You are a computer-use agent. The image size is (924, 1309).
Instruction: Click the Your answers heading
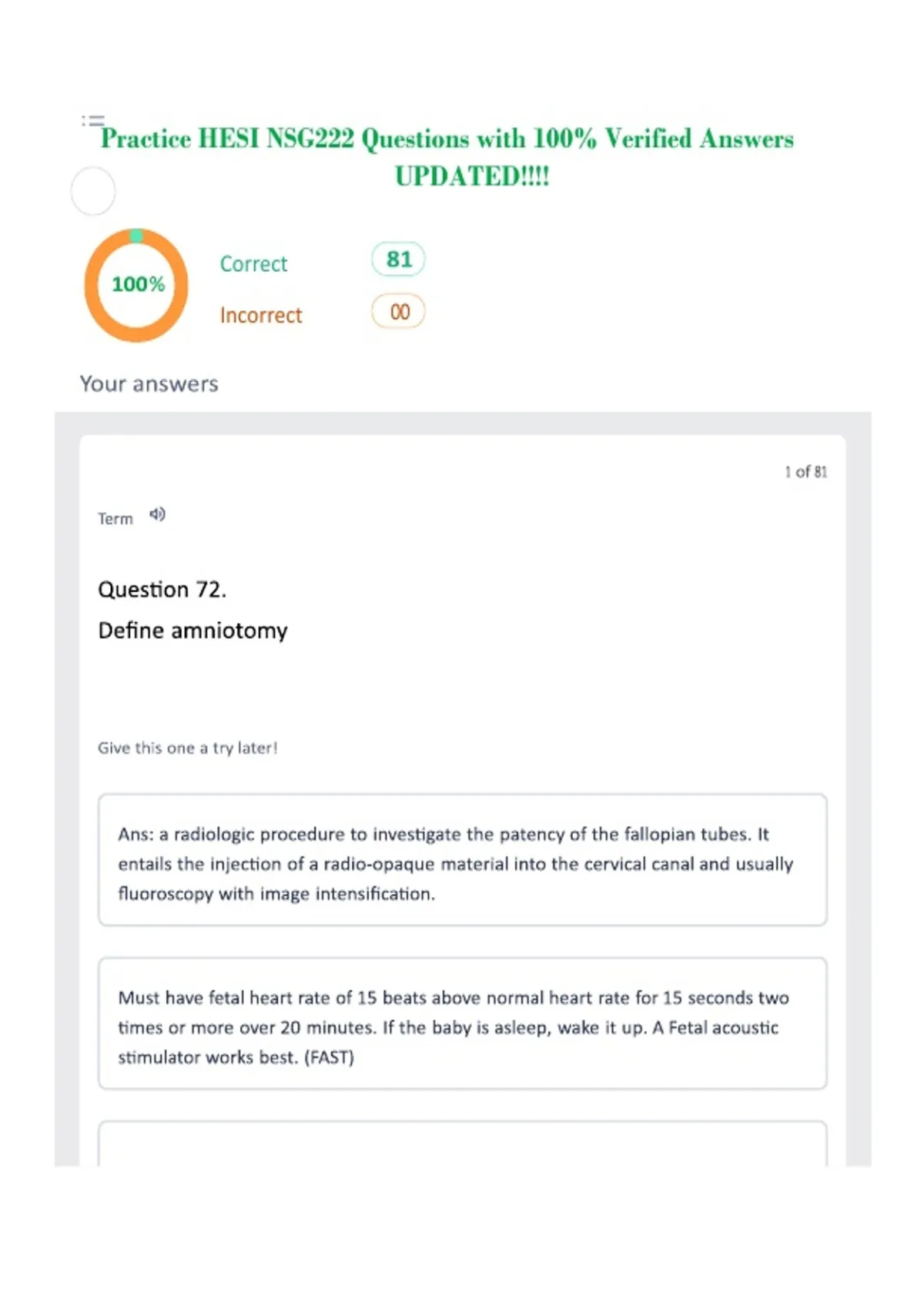(149, 383)
